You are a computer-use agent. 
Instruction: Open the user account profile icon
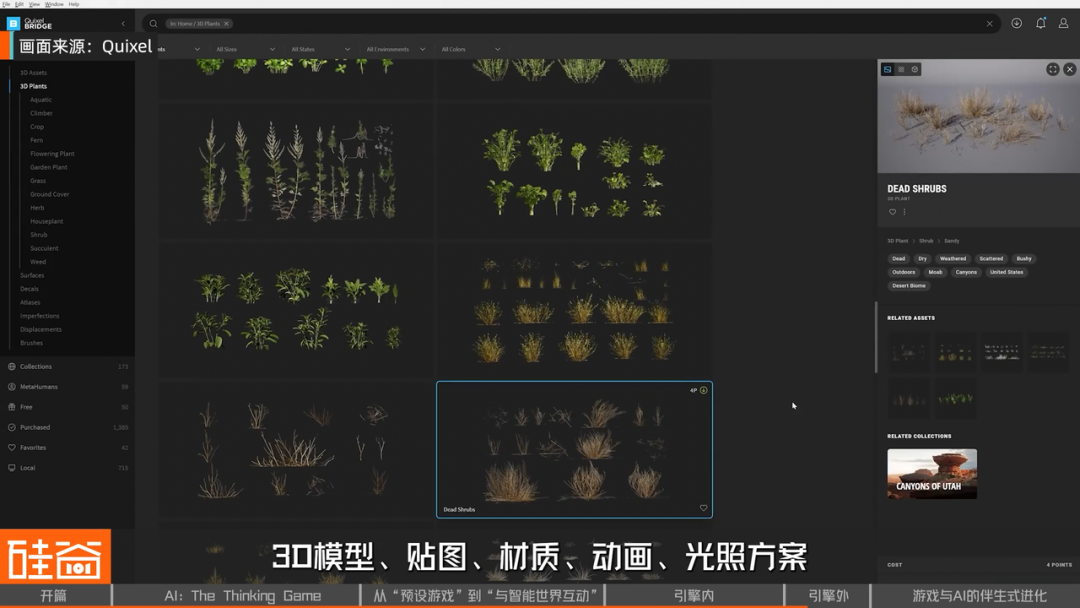pyautogui.click(x=1063, y=23)
